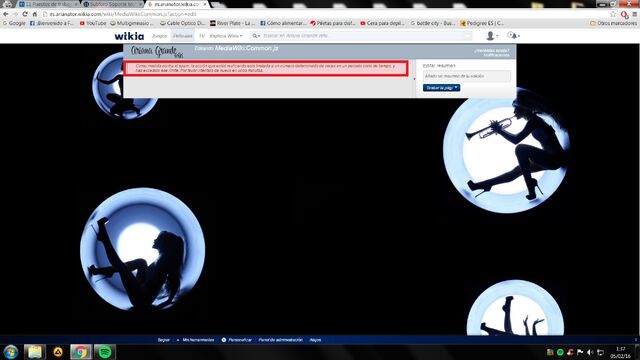640x360 pixels.
Task: Click the network tray icon
Action: tap(600, 352)
